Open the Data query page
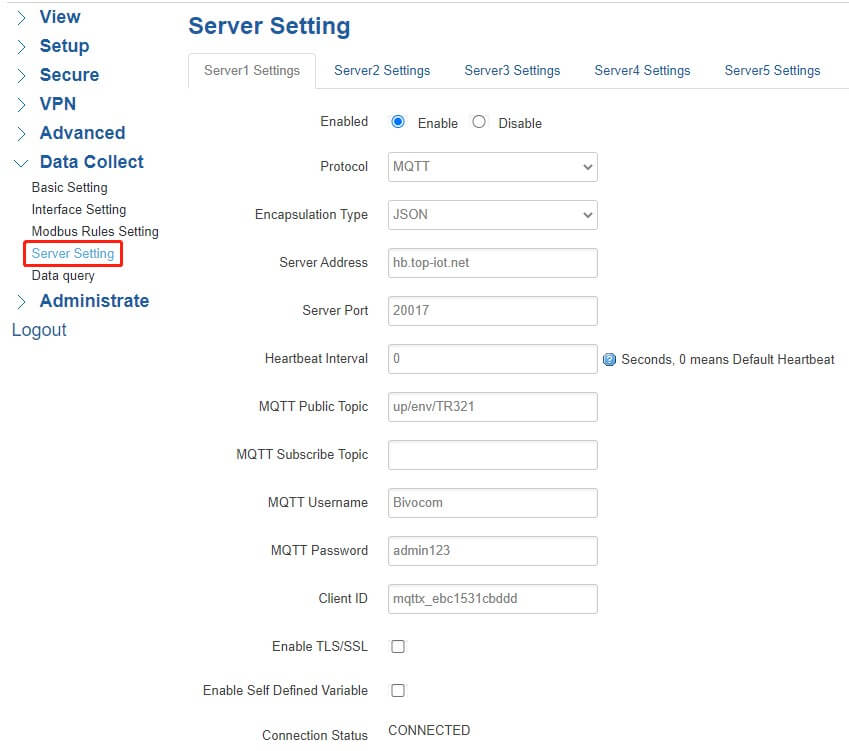The width and height of the screenshot is (849, 751). tap(63, 276)
